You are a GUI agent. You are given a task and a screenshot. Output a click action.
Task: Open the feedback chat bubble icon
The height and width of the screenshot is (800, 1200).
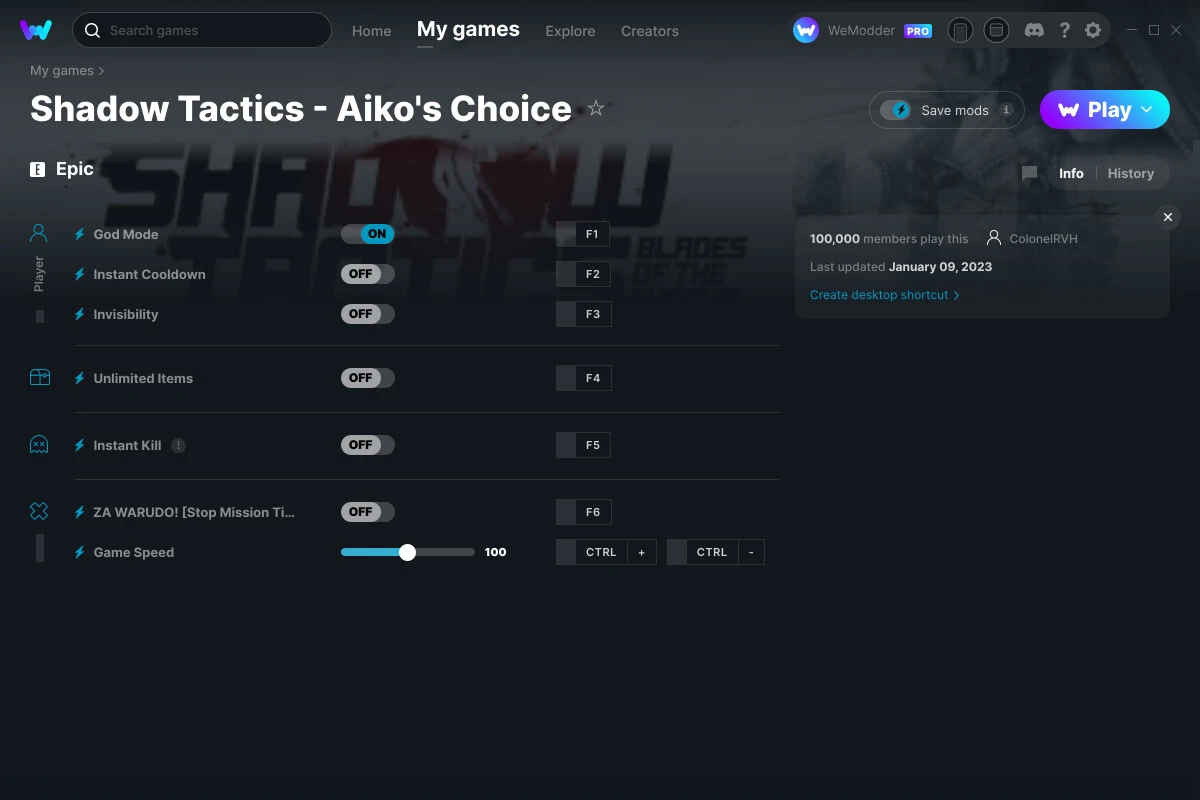click(x=1029, y=173)
